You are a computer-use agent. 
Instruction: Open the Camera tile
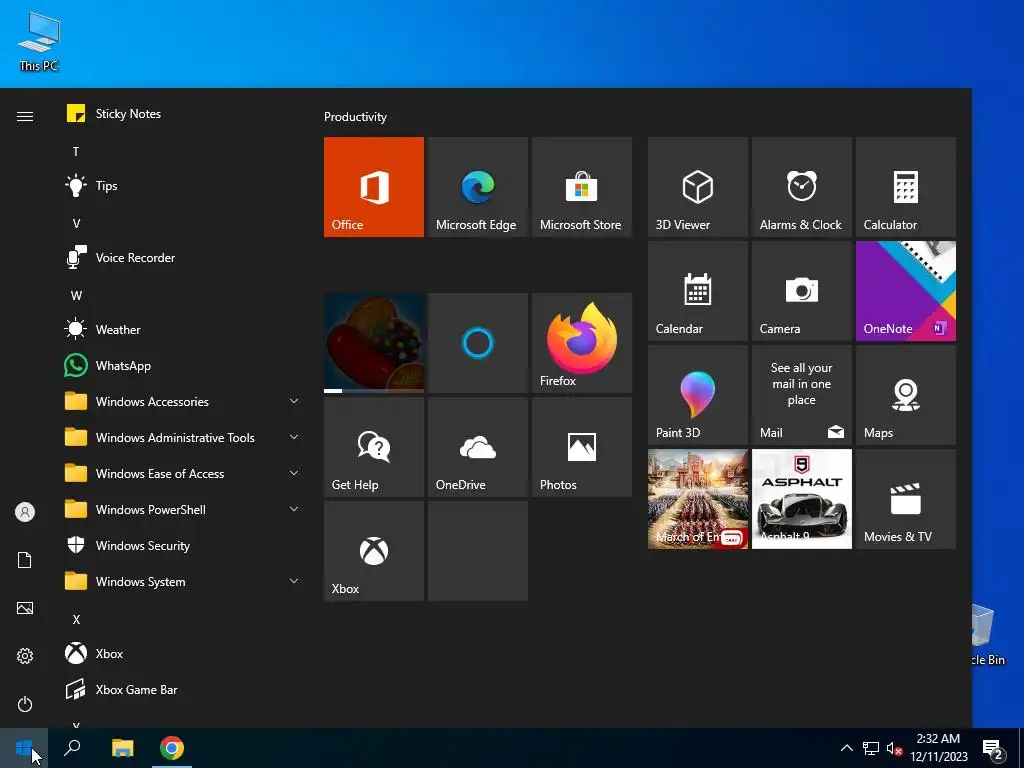tap(802, 291)
